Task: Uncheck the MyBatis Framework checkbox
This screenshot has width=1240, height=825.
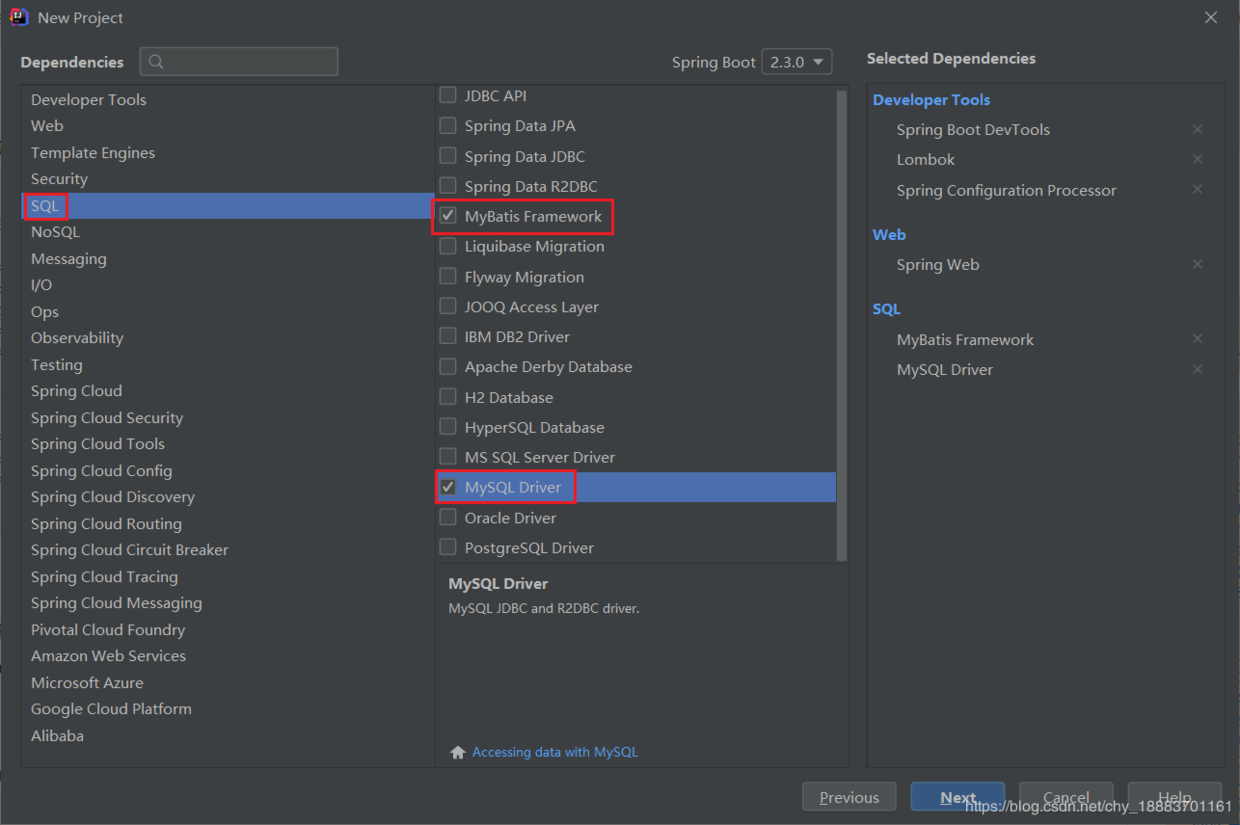Action: point(448,216)
